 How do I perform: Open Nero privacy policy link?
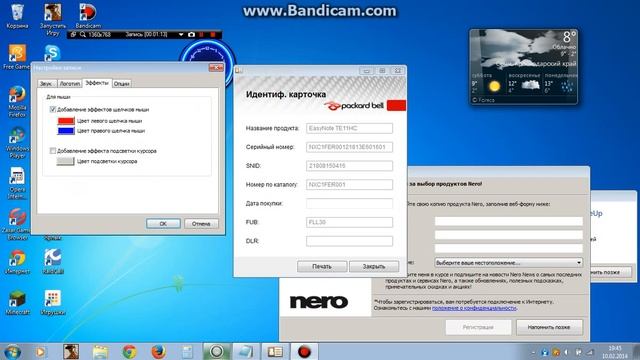(x=474, y=308)
